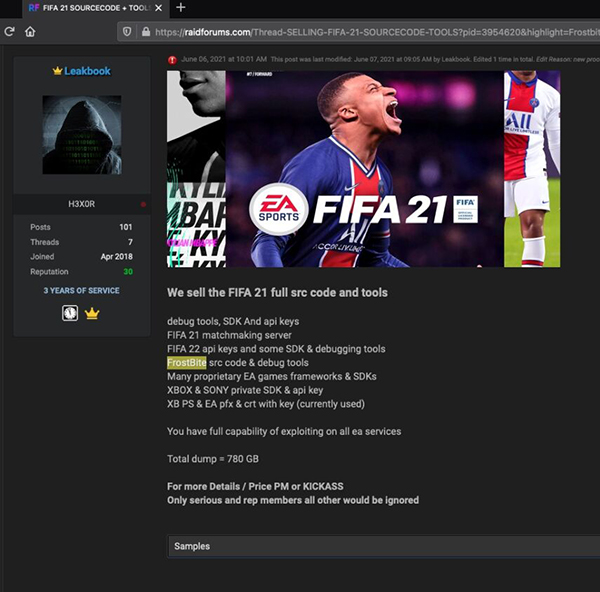
Task: Expand the Samples section
Action: [x=383, y=546]
